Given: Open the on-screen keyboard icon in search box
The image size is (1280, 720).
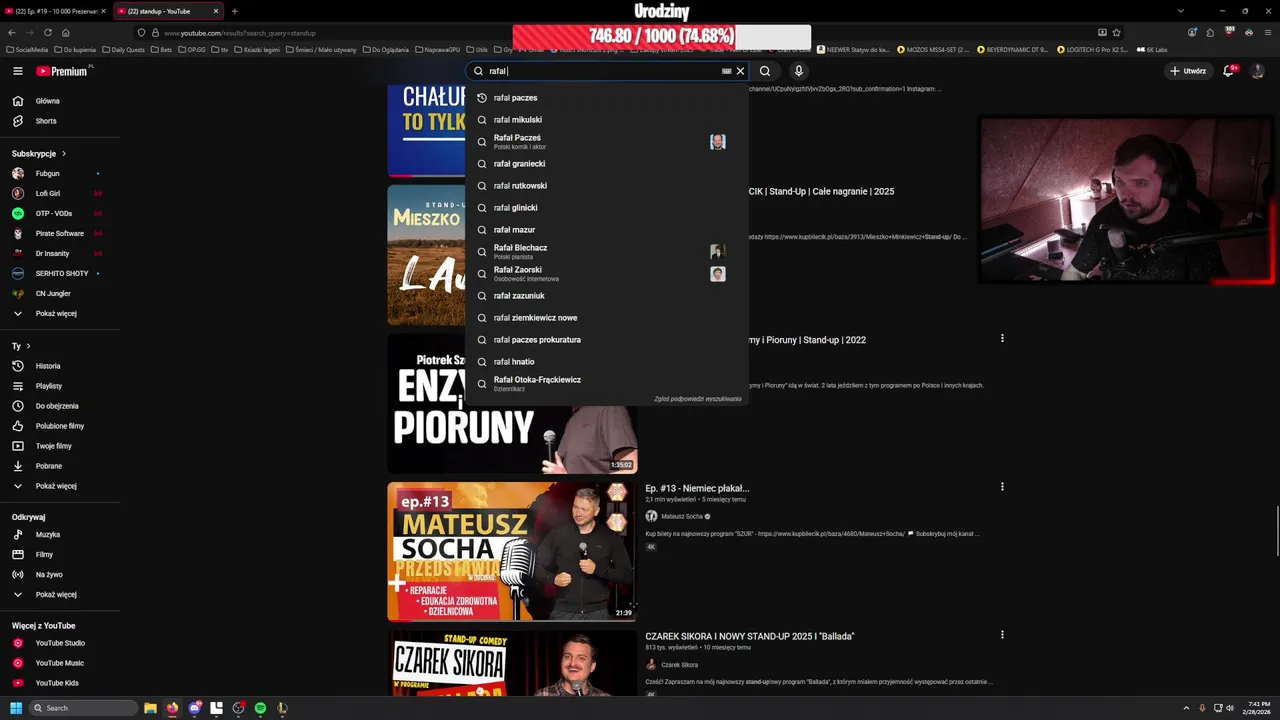Looking at the screenshot, I should (x=727, y=71).
